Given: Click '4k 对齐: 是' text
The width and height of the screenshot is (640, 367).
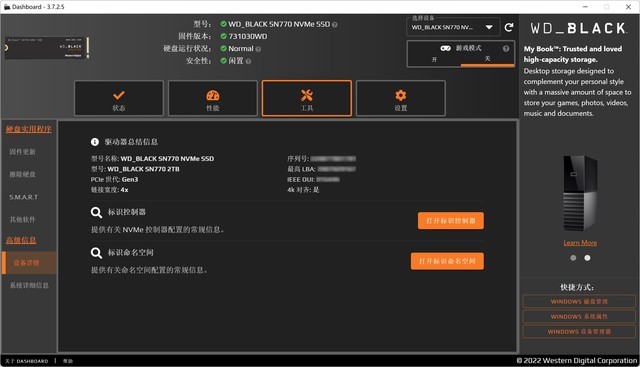Looking at the screenshot, I should point(303,190).
